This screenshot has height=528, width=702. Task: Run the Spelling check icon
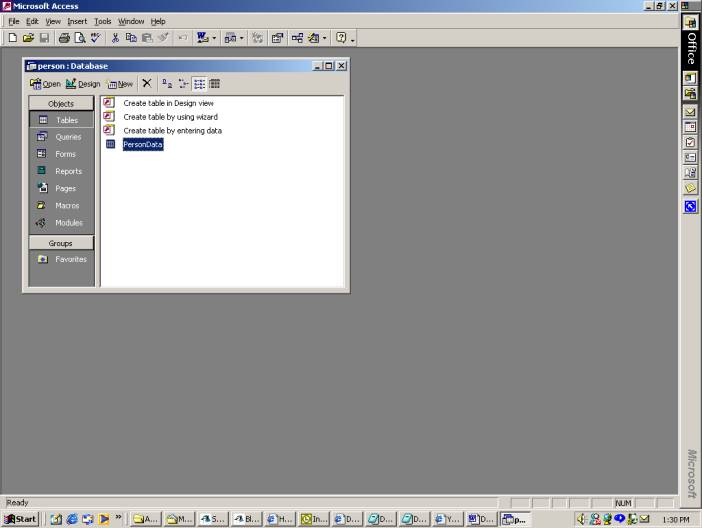[95, 38]
